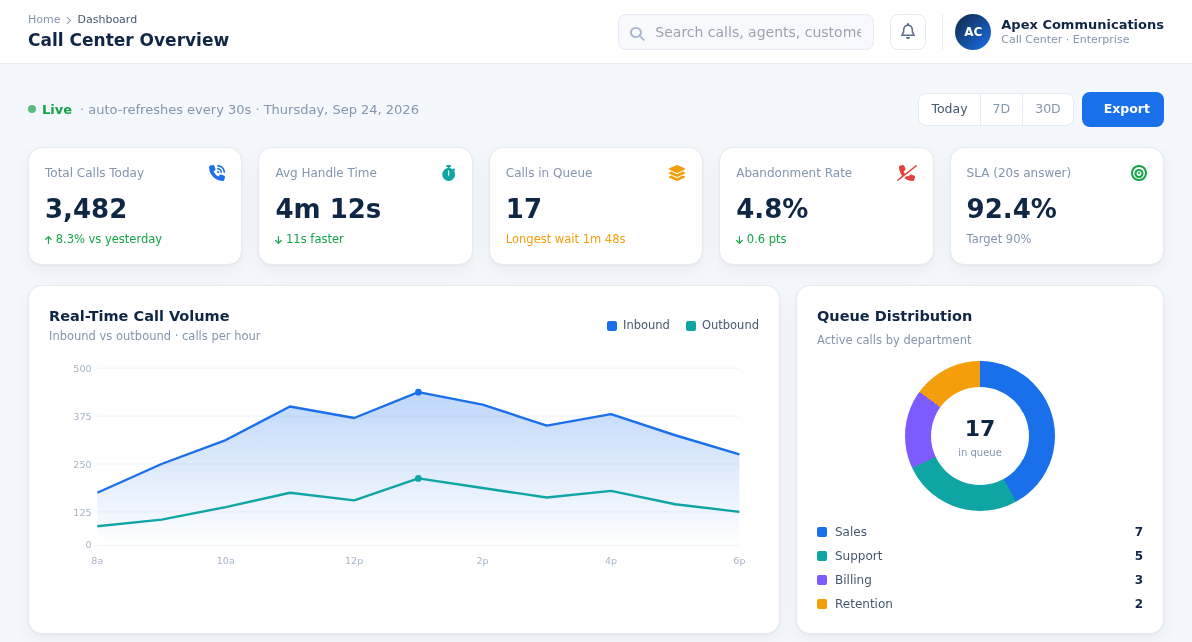Click the 4.8% abandonment value
The height and width of the screenshot is (642, 1192).
772,209
